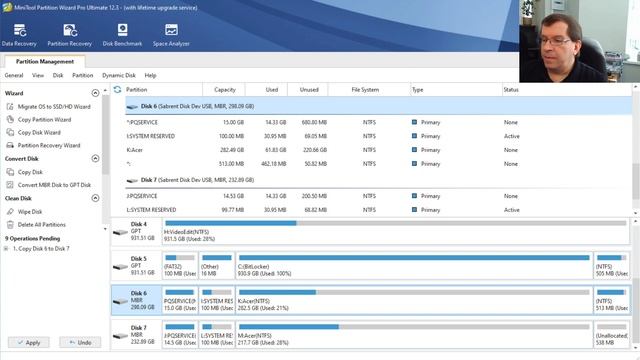The image size is (640, 360).
Task: Collapse the Wizard section
Action: (x=95, y=93)
